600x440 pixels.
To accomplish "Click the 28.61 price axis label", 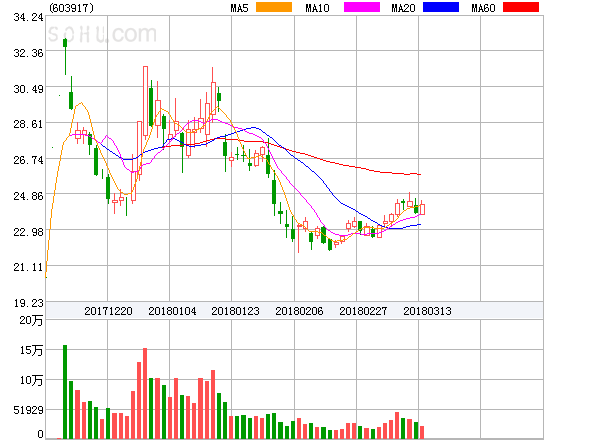I will pos(28,124).
